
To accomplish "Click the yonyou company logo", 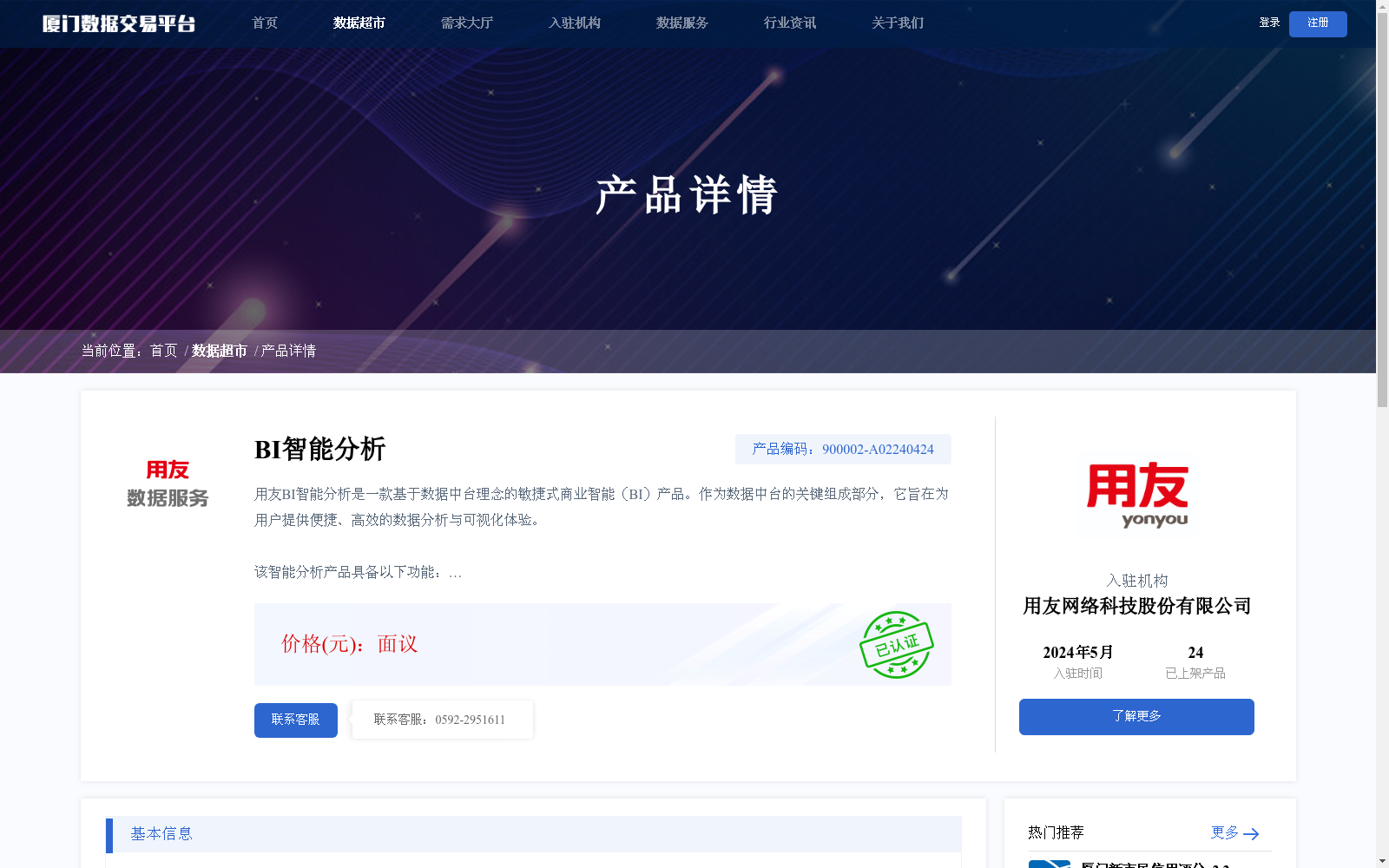I will click(x=1137, y=495).
